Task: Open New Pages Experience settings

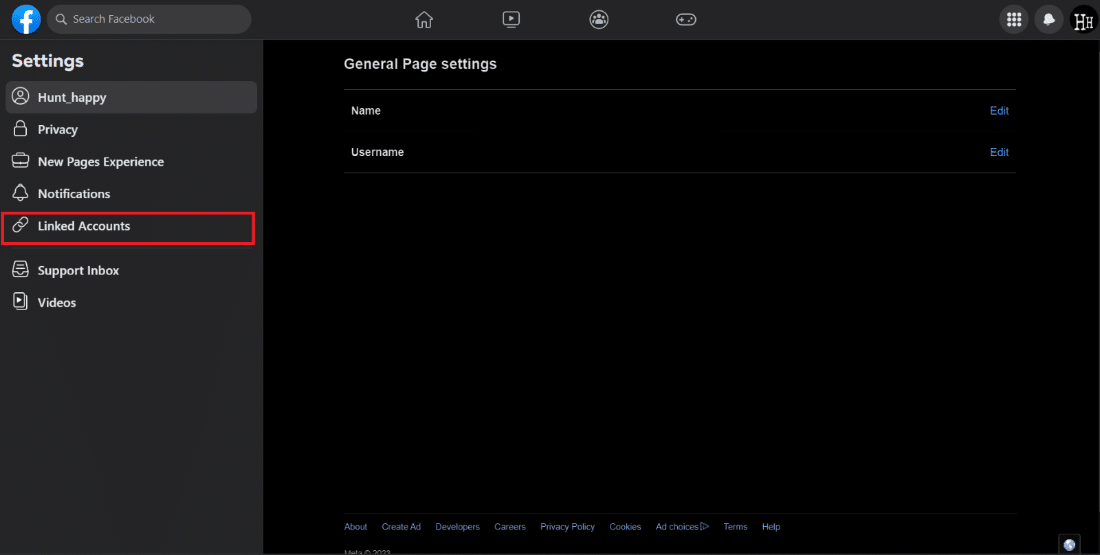Action: point(131,162)
